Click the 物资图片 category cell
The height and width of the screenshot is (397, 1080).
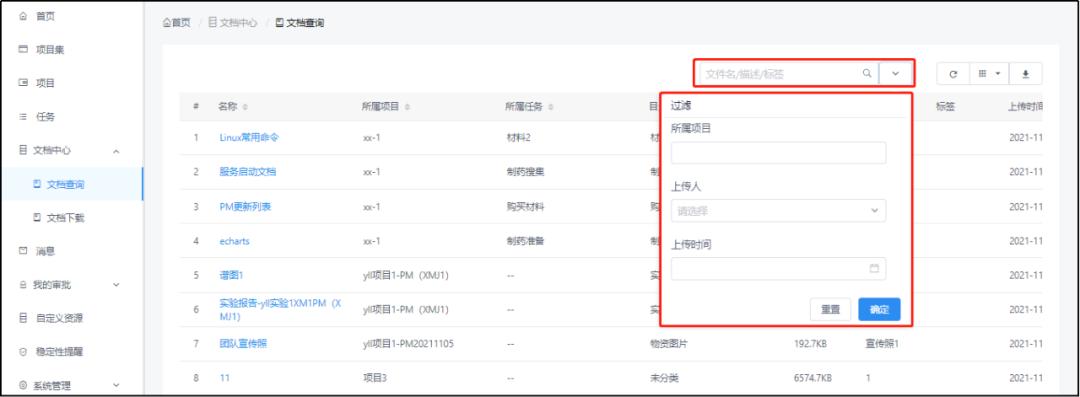pyautogui.click(x=669, y=343)
